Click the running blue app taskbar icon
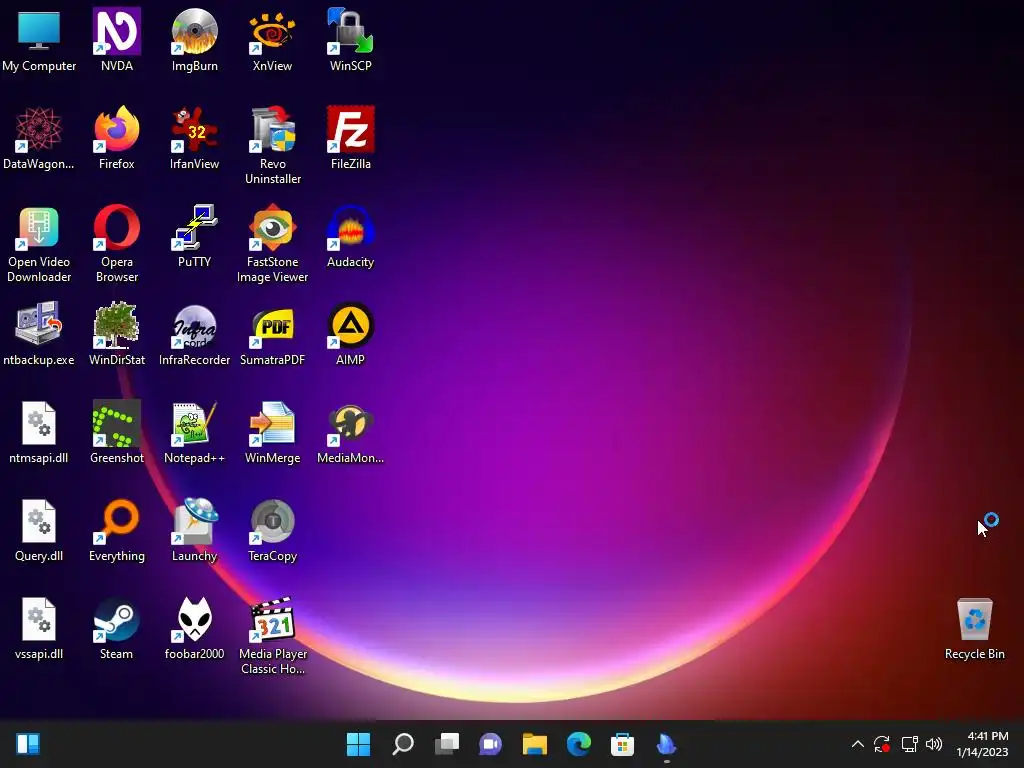1024x768 pixels. point(667,744)
